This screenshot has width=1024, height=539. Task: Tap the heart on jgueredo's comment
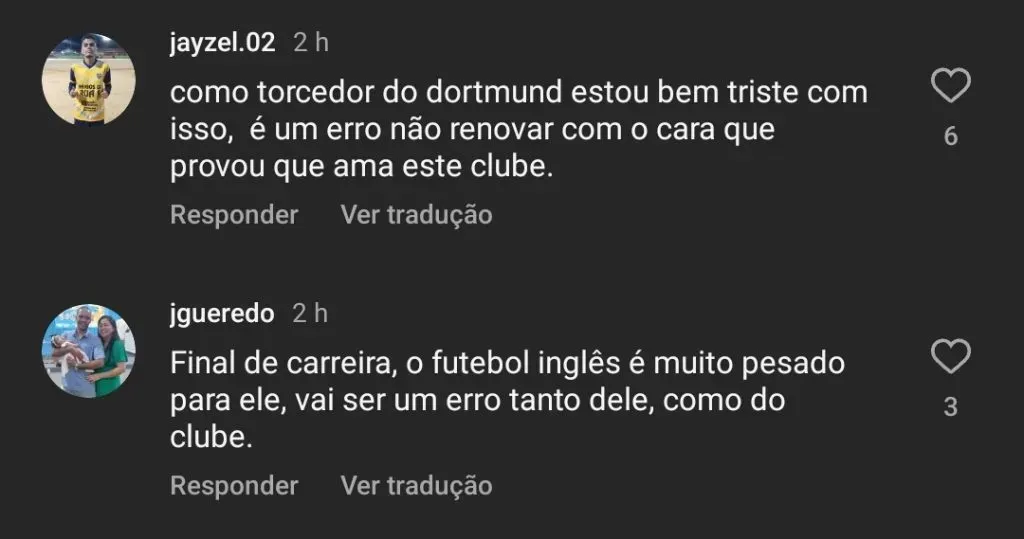(x=950, y=357)
